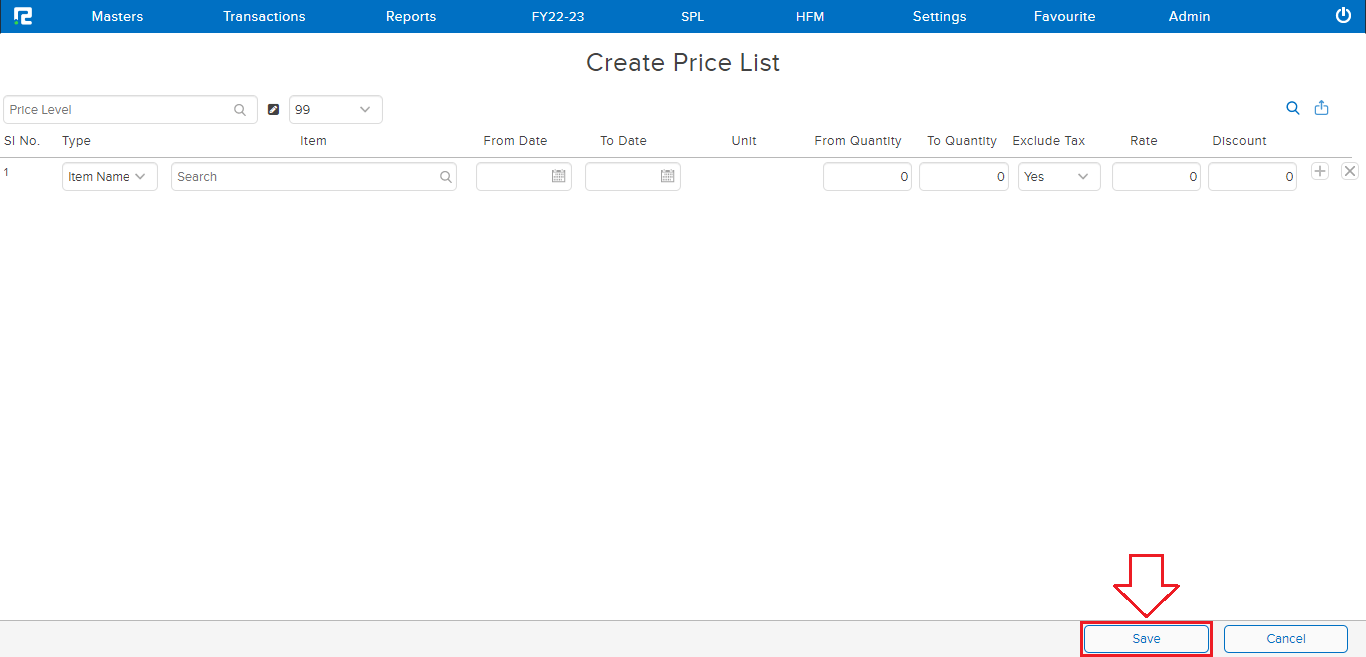Click the Price Level search magnifier
Viewport: 1366px width, 657px height.
click(240, 110)
